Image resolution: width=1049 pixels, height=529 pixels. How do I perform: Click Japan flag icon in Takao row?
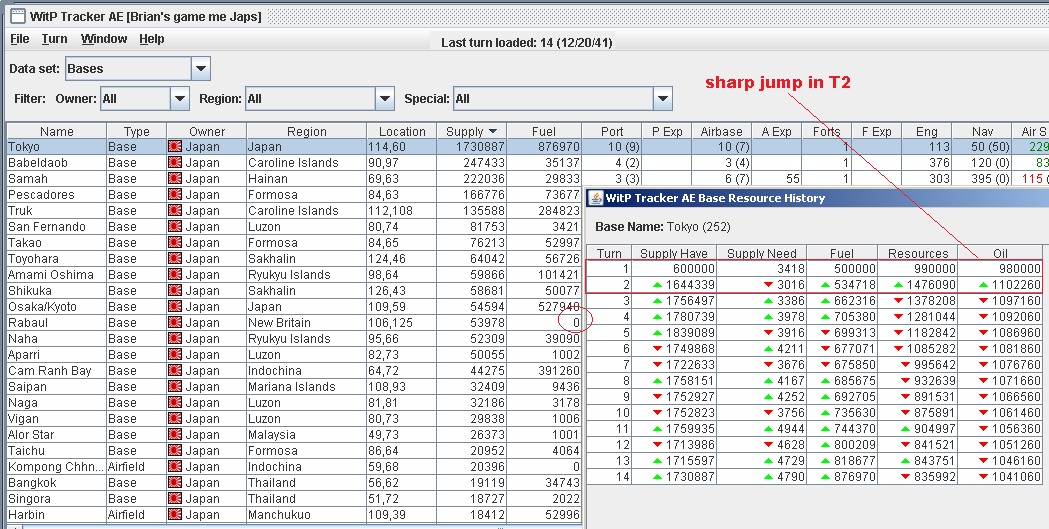pyautogui.click(x=175, y=243)
